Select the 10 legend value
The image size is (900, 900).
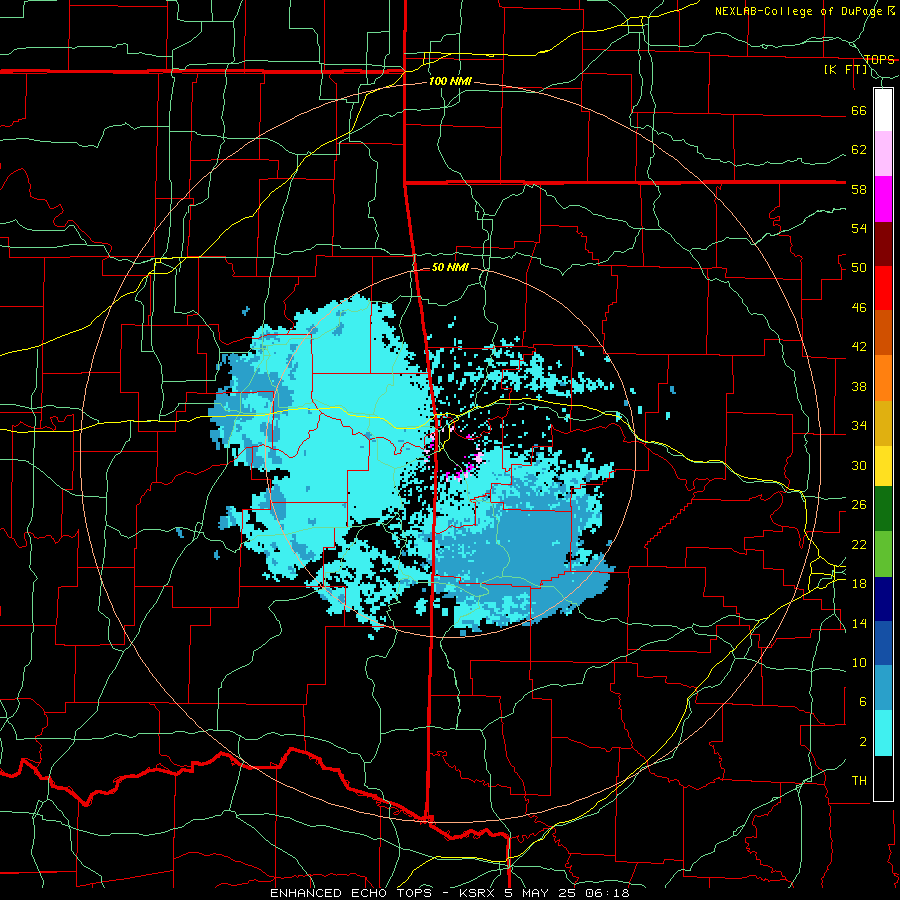coord(859,663)
